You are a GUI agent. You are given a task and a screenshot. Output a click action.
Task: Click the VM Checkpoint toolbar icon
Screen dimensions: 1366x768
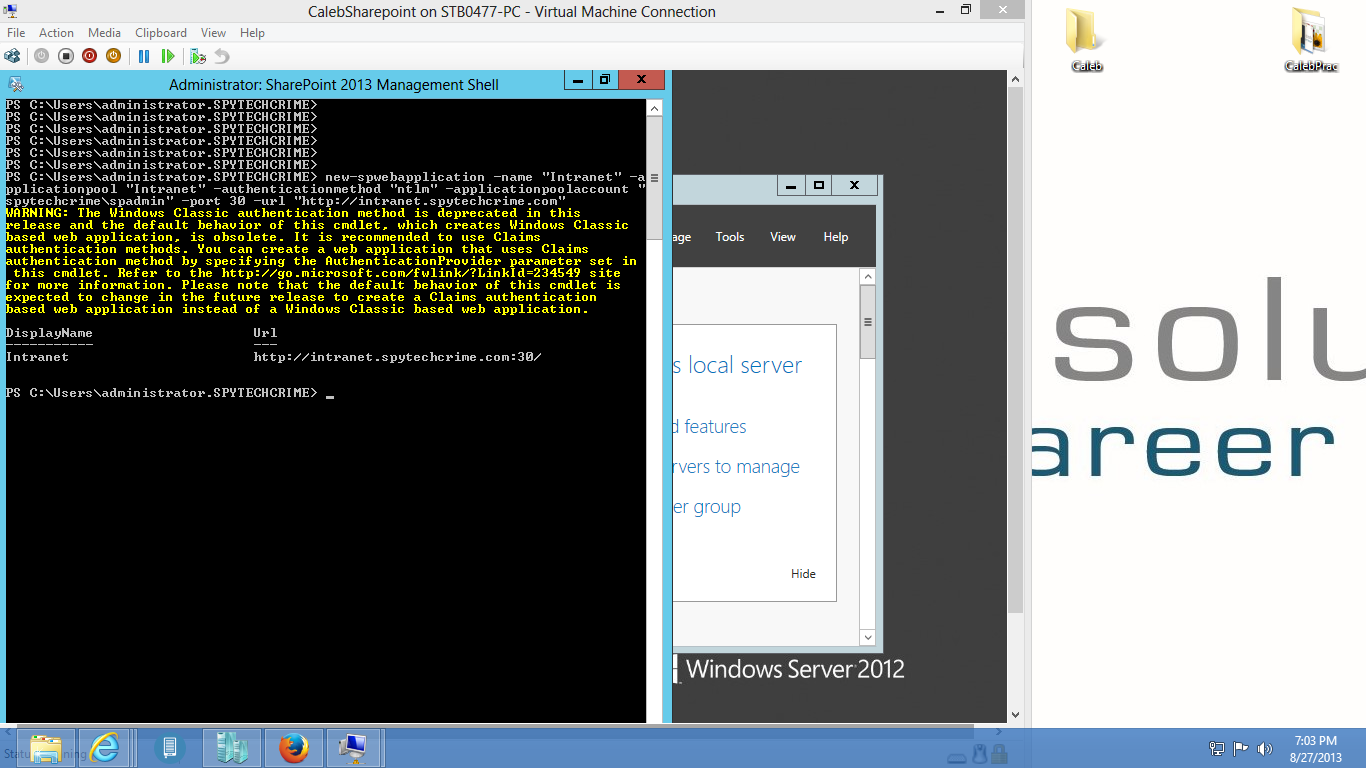click(198, 56)
